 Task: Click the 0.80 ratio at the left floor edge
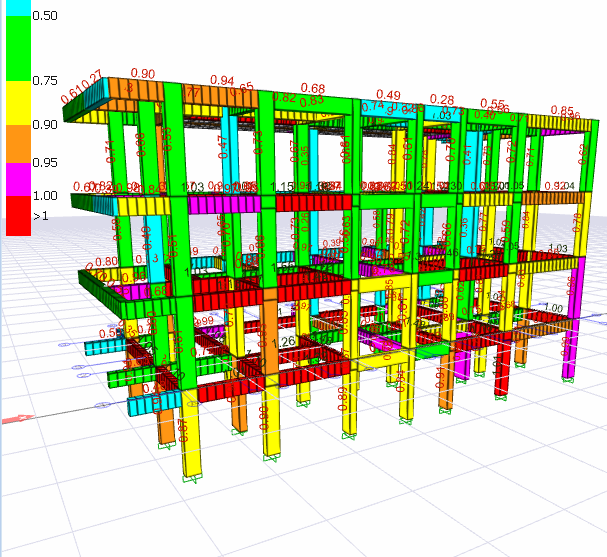(x=106, y=262)
